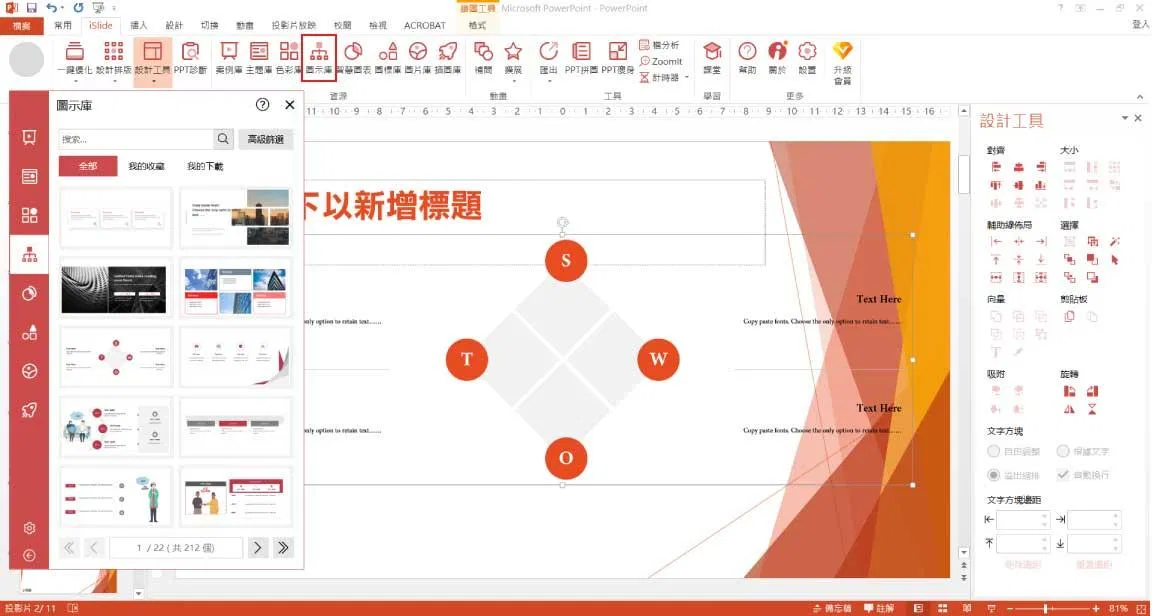The image size is (1152, 616).
Task: Click the 補間 tween animation icon
Action: point(483,58)
